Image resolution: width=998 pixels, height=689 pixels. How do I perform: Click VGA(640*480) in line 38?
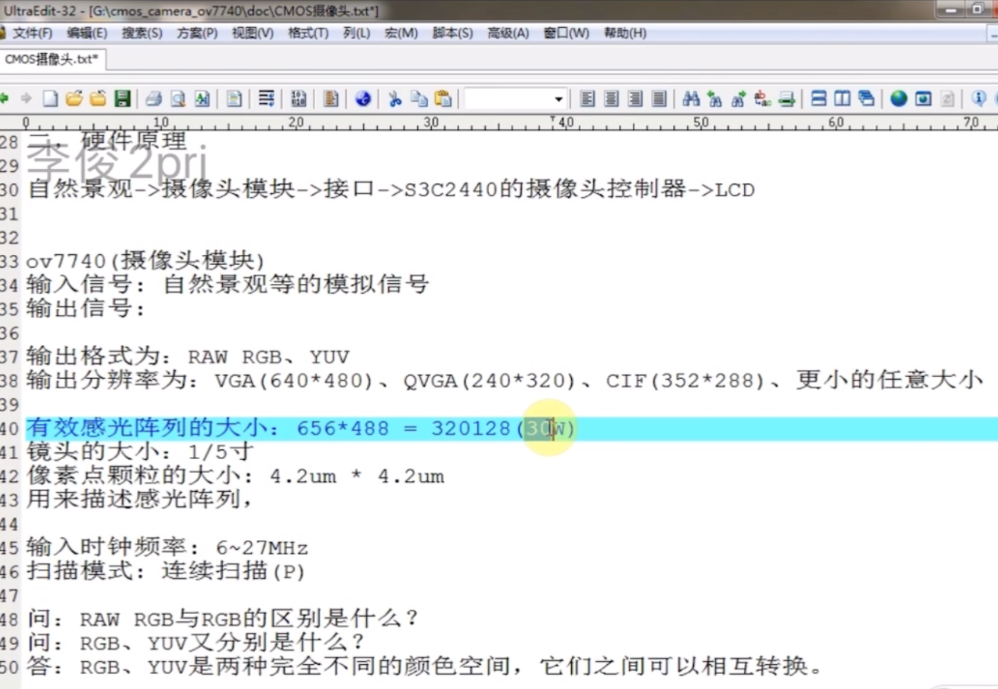pyautogui.click(x=293, y=380)
